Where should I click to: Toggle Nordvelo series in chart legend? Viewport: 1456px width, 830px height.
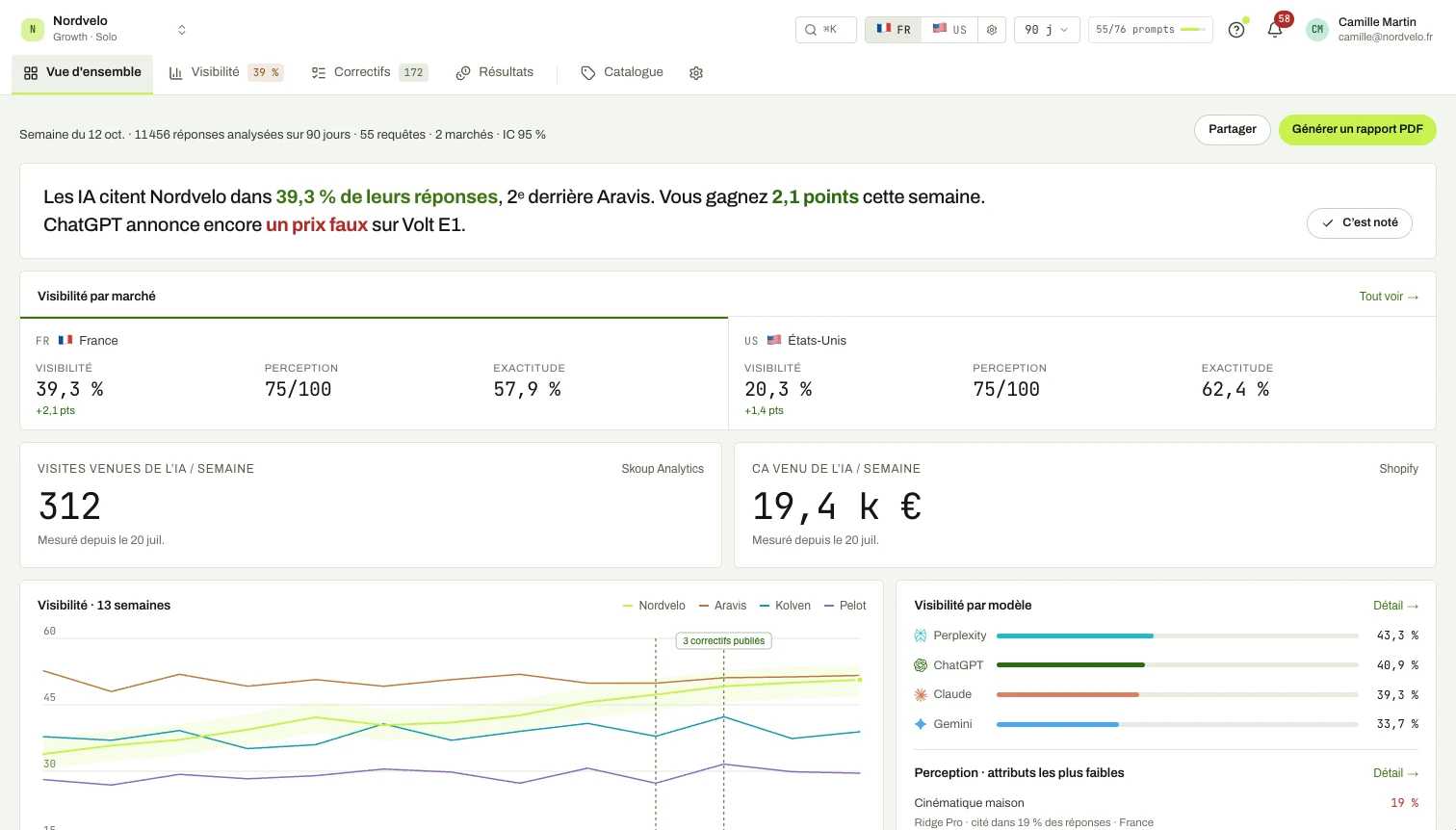(x=654, y=606)
